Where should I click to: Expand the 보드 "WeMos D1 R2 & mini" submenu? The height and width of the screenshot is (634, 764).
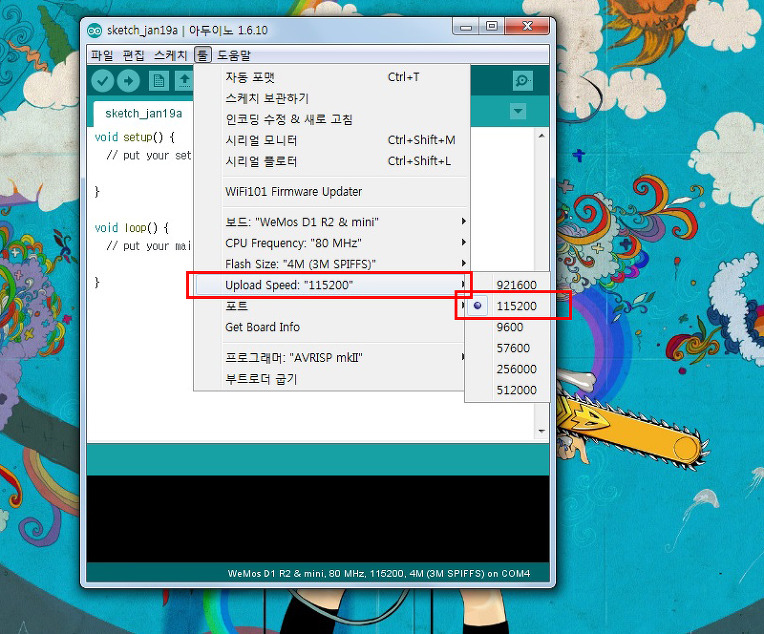[332, 222]
